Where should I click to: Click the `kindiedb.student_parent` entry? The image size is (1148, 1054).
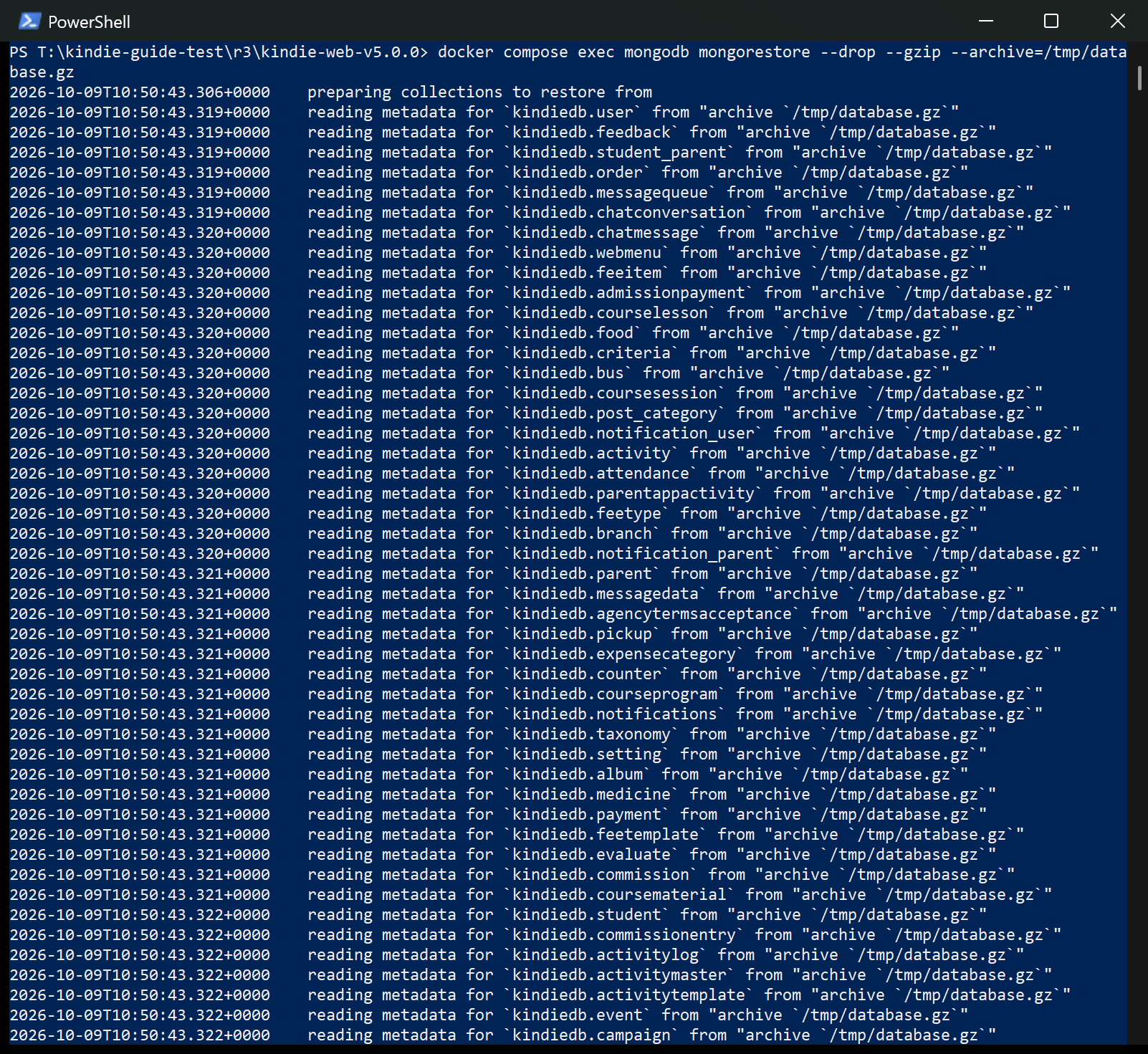pyautogui.click(x=620, y=153)
